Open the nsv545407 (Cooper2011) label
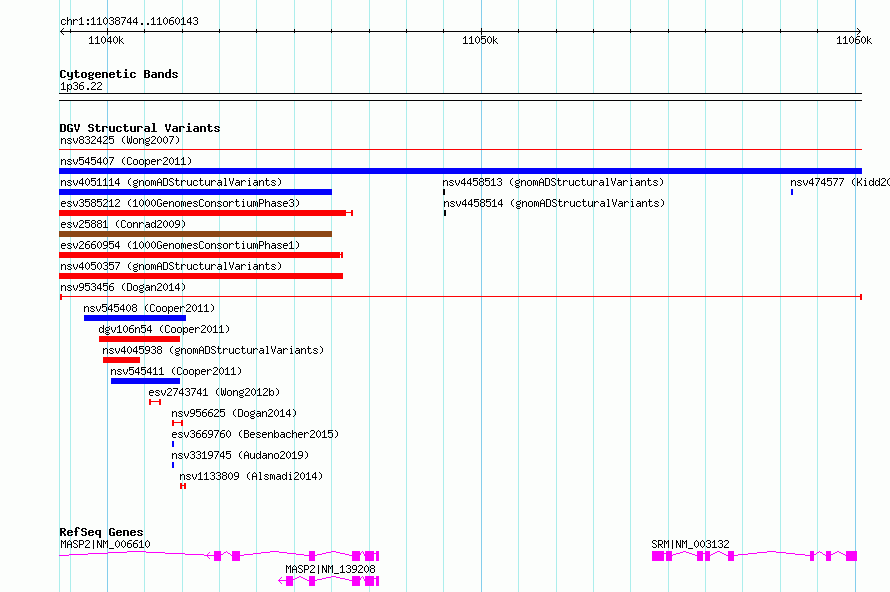This screenshot has width=890, height=592. pyautogui.click(x=126, y=161)
